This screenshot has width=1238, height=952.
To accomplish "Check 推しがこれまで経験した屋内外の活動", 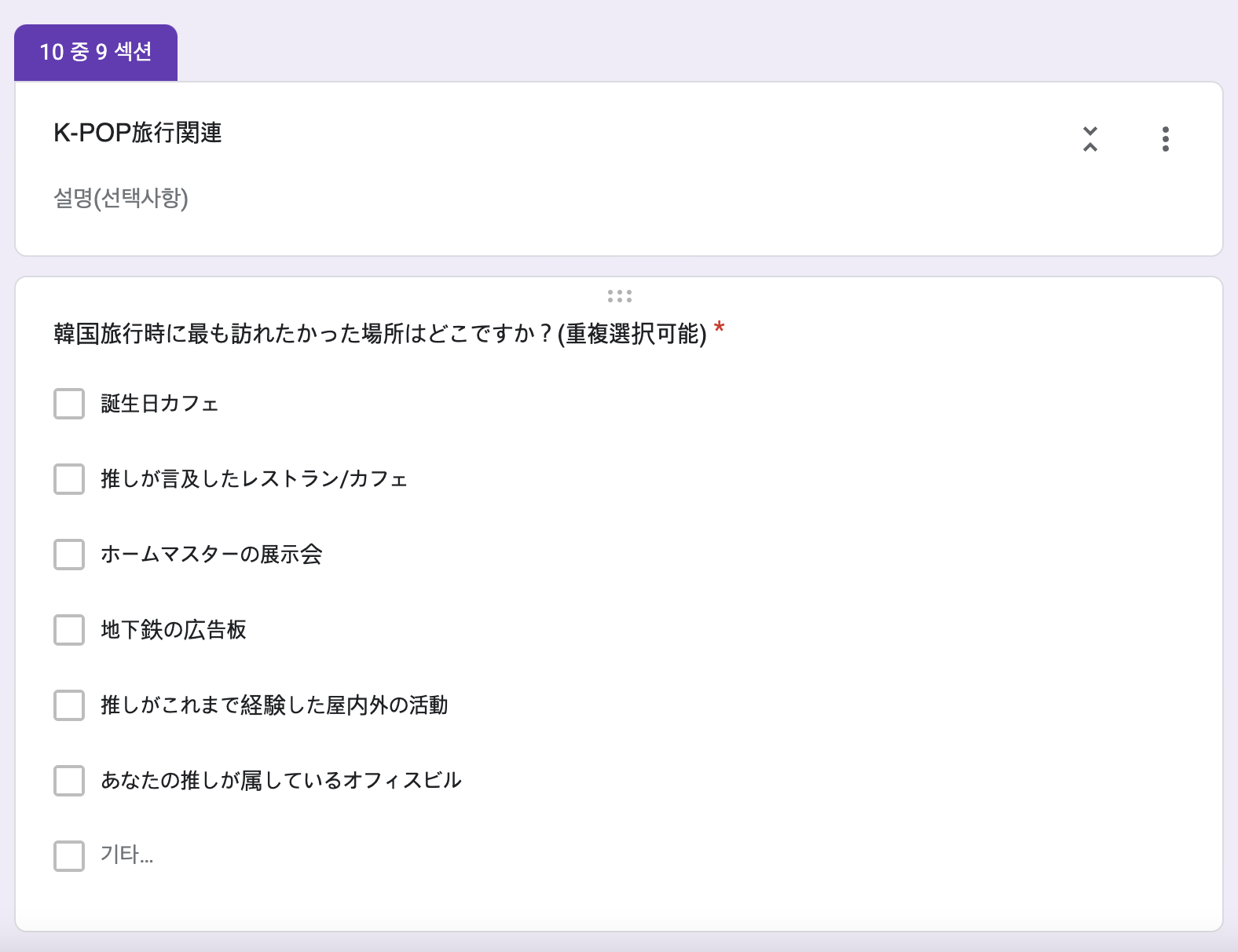I will [x=69, y=705].
